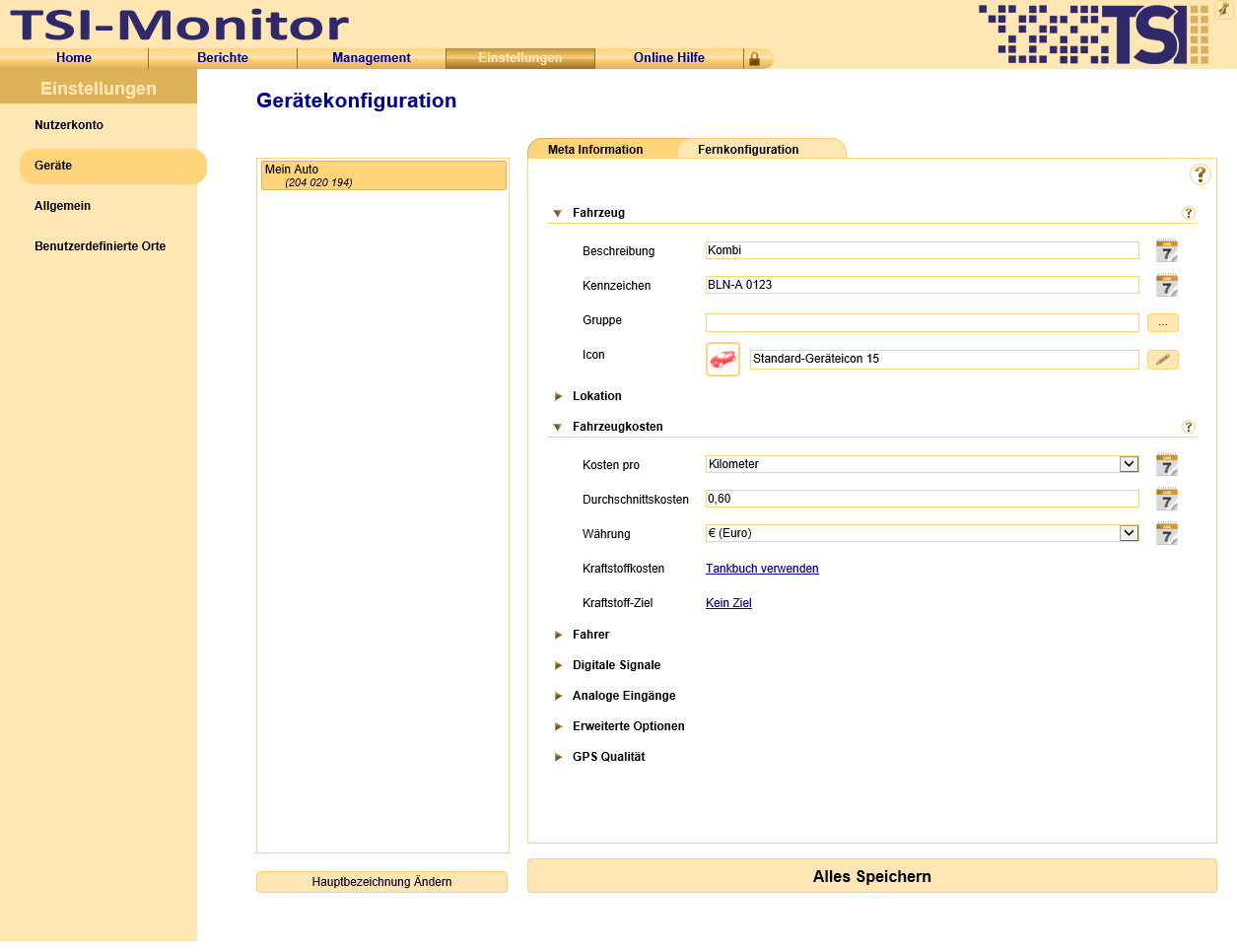Follow the Tankbuch verwenden link
Image resolution: width=1237 pixels, height=952 pixels.
[762, 569]
